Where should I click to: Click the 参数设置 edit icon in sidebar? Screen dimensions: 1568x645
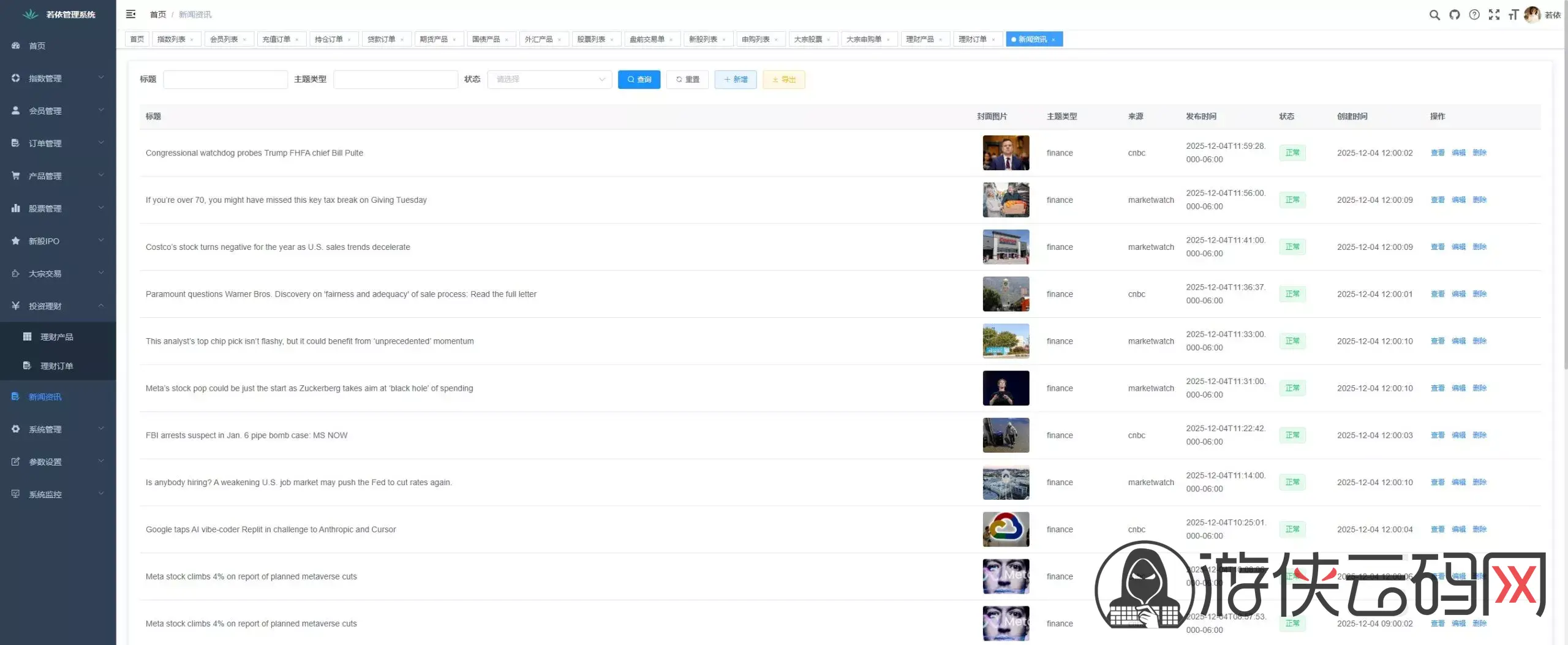(x=16, y=461)
